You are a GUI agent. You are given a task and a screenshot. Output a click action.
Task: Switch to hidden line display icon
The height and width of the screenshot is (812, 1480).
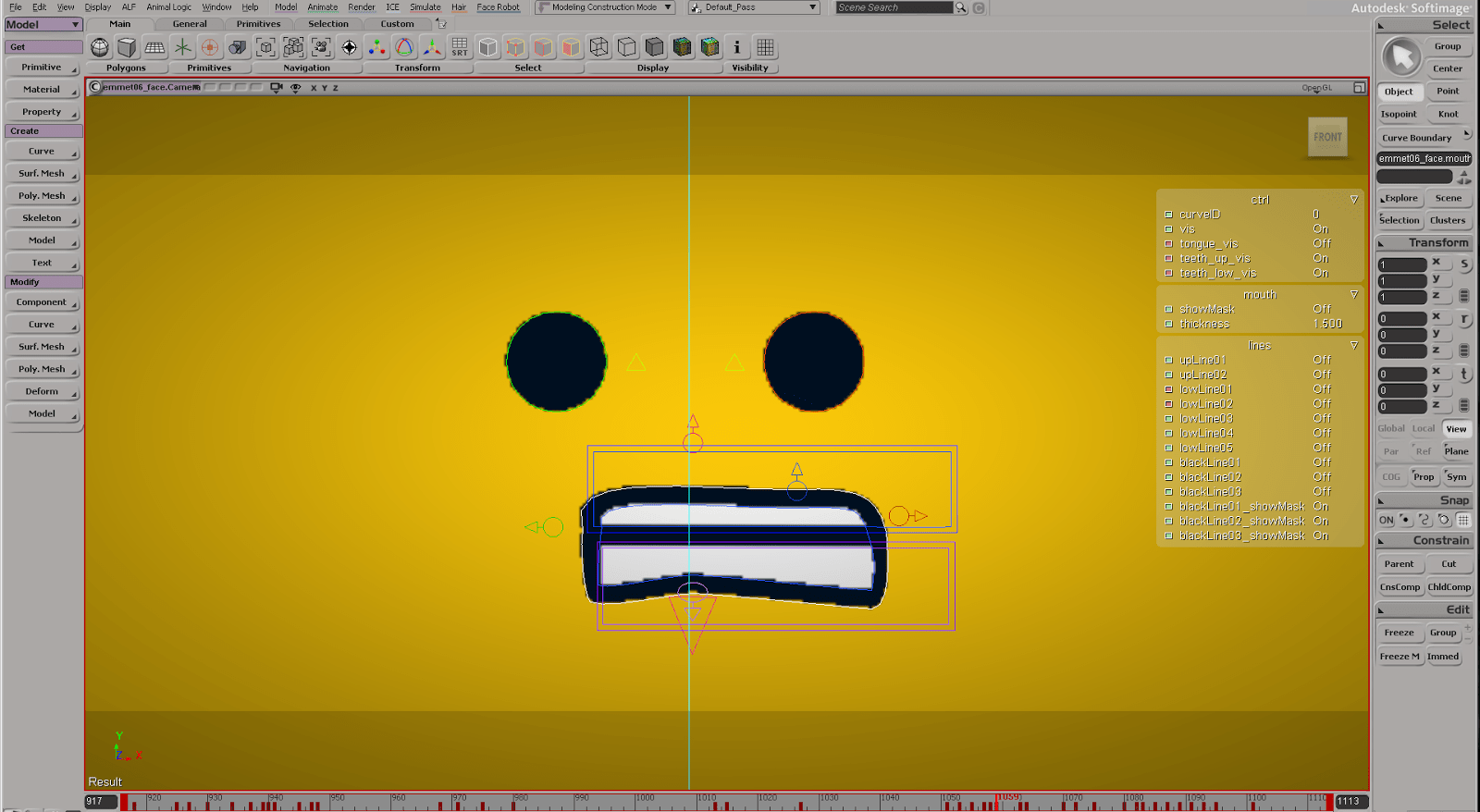[626, 47]
